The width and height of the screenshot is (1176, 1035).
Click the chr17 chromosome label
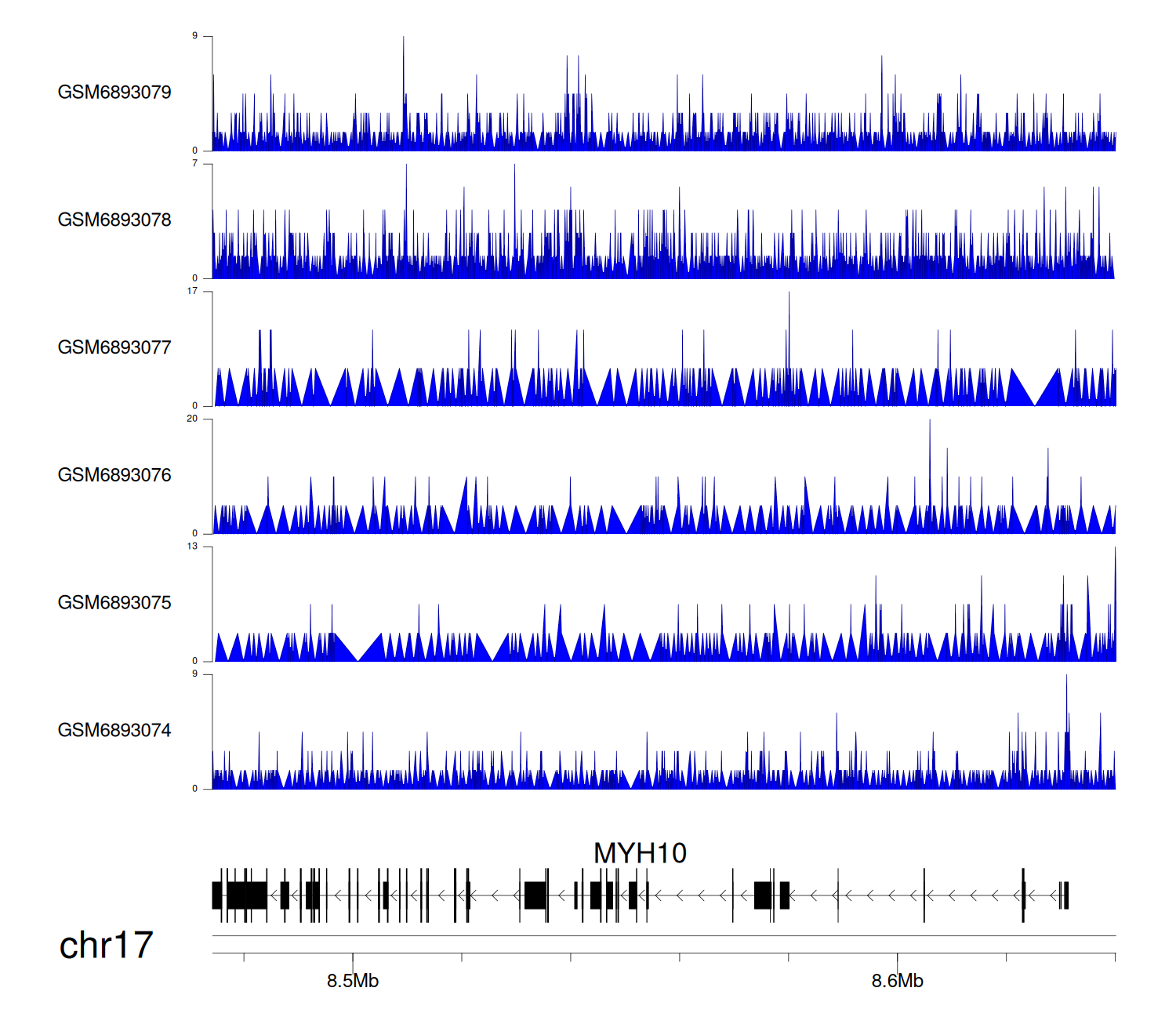[106, 945]
